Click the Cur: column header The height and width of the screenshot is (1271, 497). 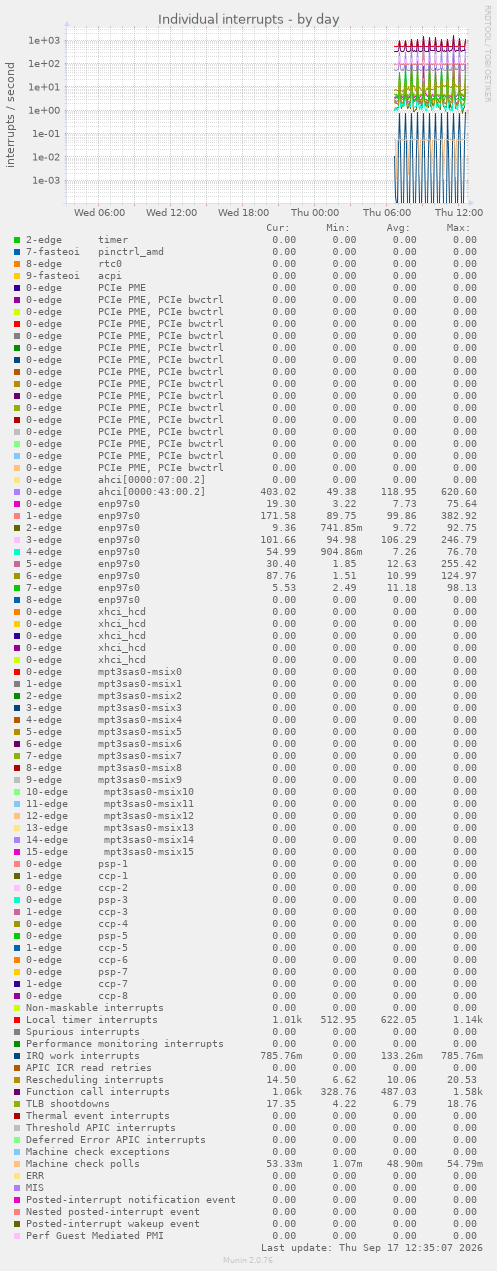pos(278,228)
